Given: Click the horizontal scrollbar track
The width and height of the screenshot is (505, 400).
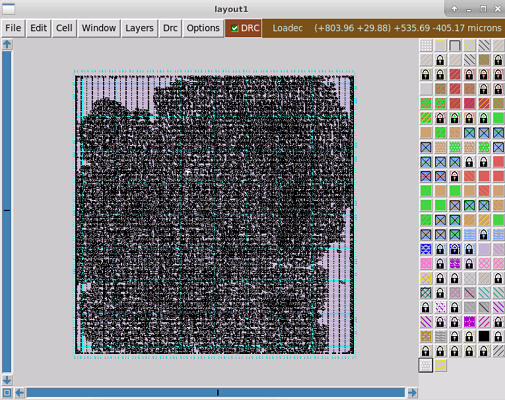Looking at the screenshot, I should coord(216,393).
